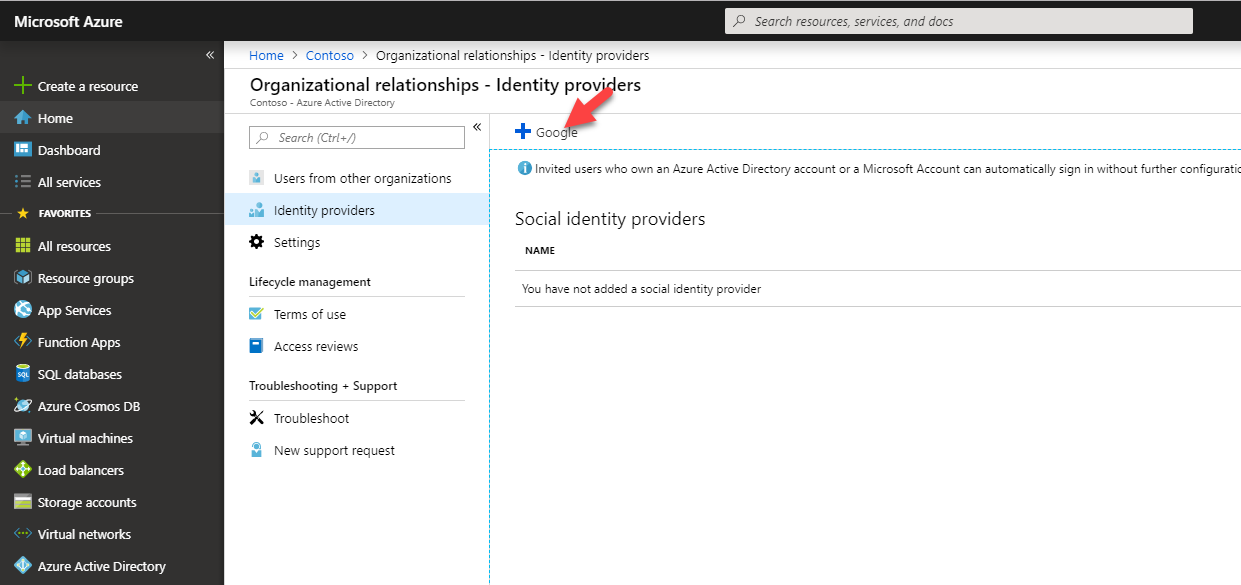Screen dimensions: 1241x585
Task: Collapse the blade menu with double chevron
Action: [477, 127]
